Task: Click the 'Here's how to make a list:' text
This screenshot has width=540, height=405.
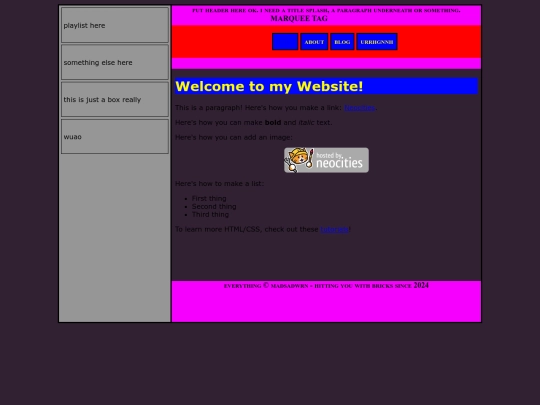Action: (219, 184)
